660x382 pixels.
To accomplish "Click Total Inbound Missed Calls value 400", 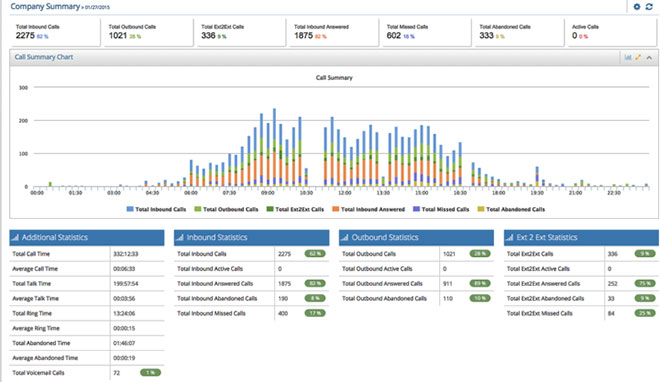I will (283, 313).
